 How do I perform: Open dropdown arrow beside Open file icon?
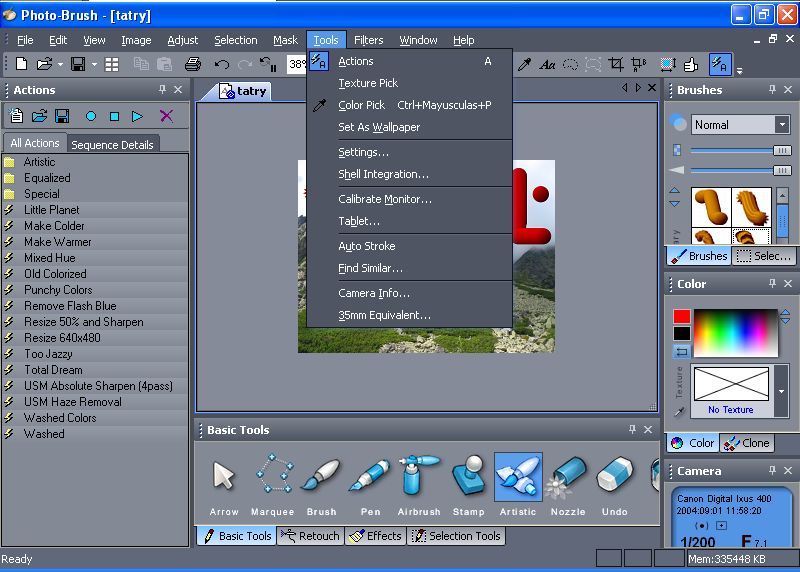click(x=60, y=64)
